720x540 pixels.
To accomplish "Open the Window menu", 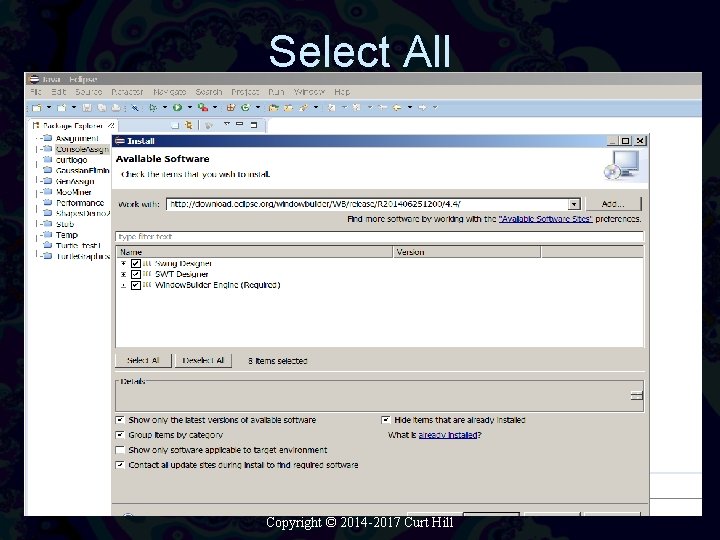I will [x=309, y=92].
